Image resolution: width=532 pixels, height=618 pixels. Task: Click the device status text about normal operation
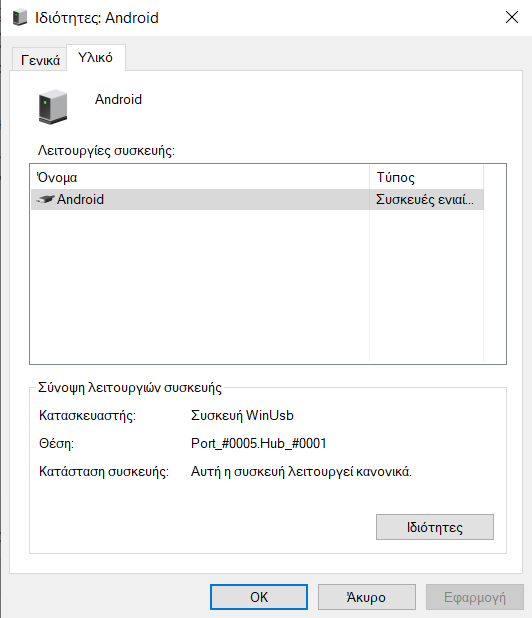click(x=301, y=471)
